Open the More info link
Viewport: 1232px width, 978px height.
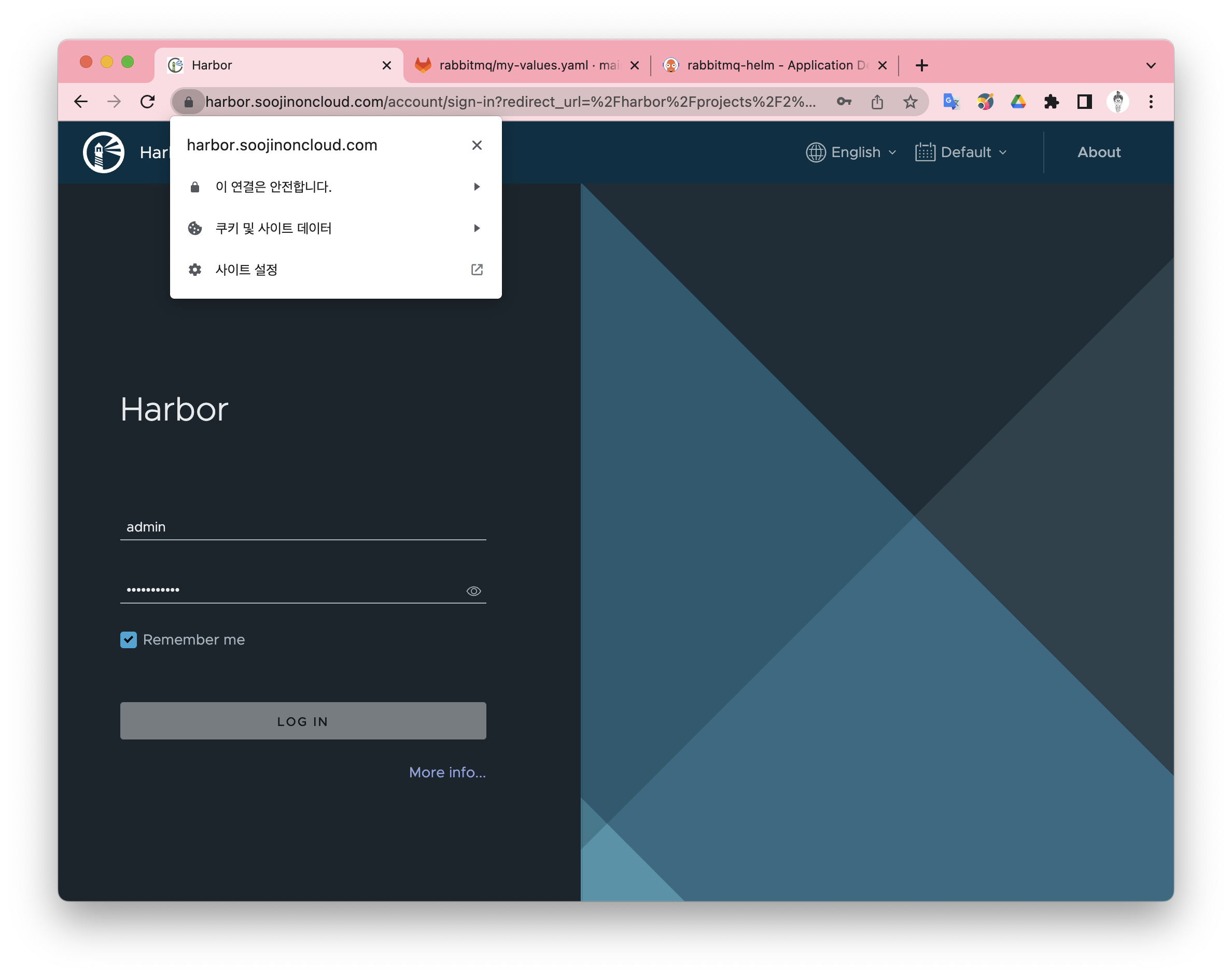447,772
